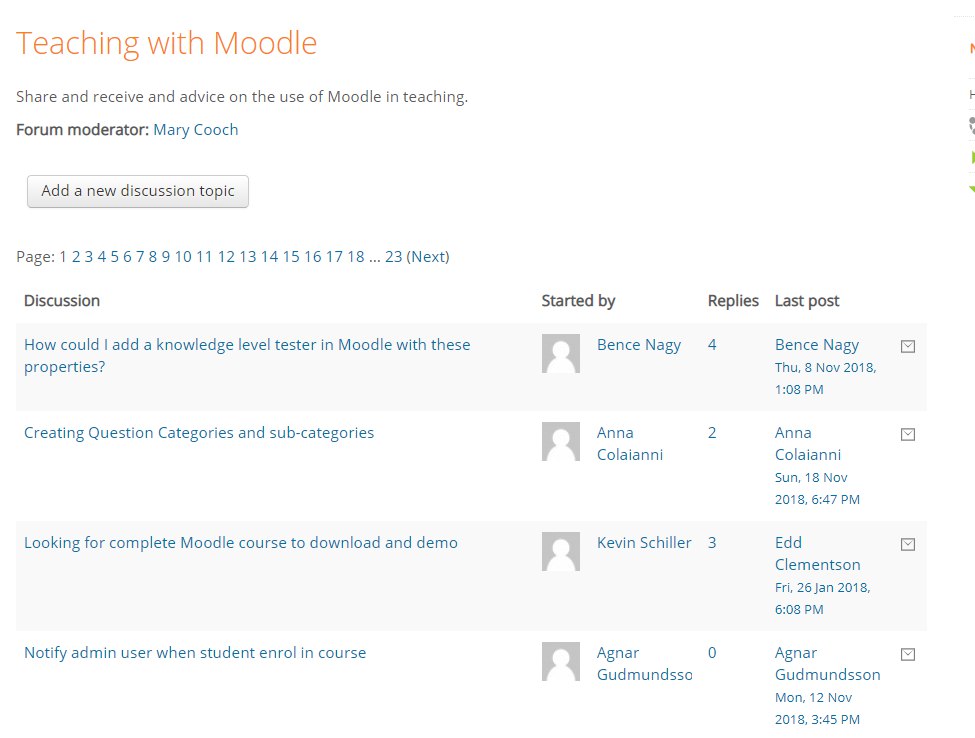Open page 10 in the pagination bar

tap(183, 257)
